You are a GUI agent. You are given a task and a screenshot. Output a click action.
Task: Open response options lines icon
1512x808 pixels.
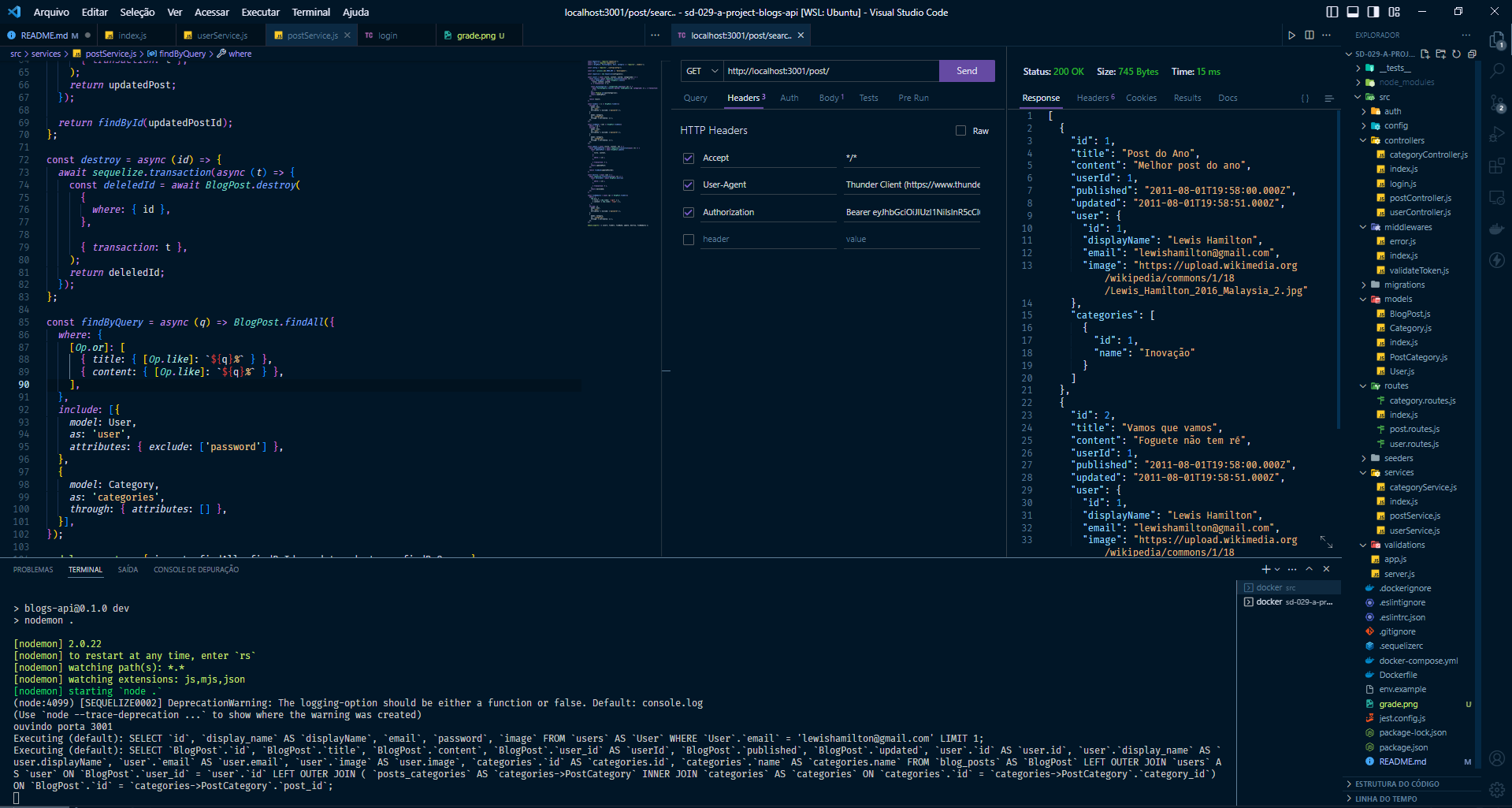(x=1329, y=99)
